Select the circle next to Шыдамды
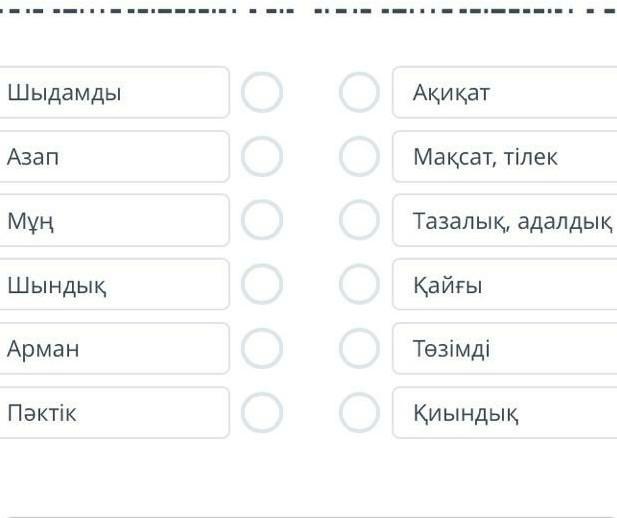This screenshot has height=518, width=617. point(262,93)
